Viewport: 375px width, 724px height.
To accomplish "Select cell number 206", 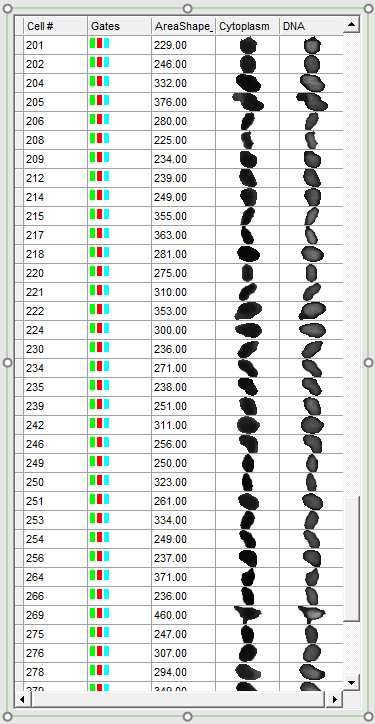I will (35, 121).
